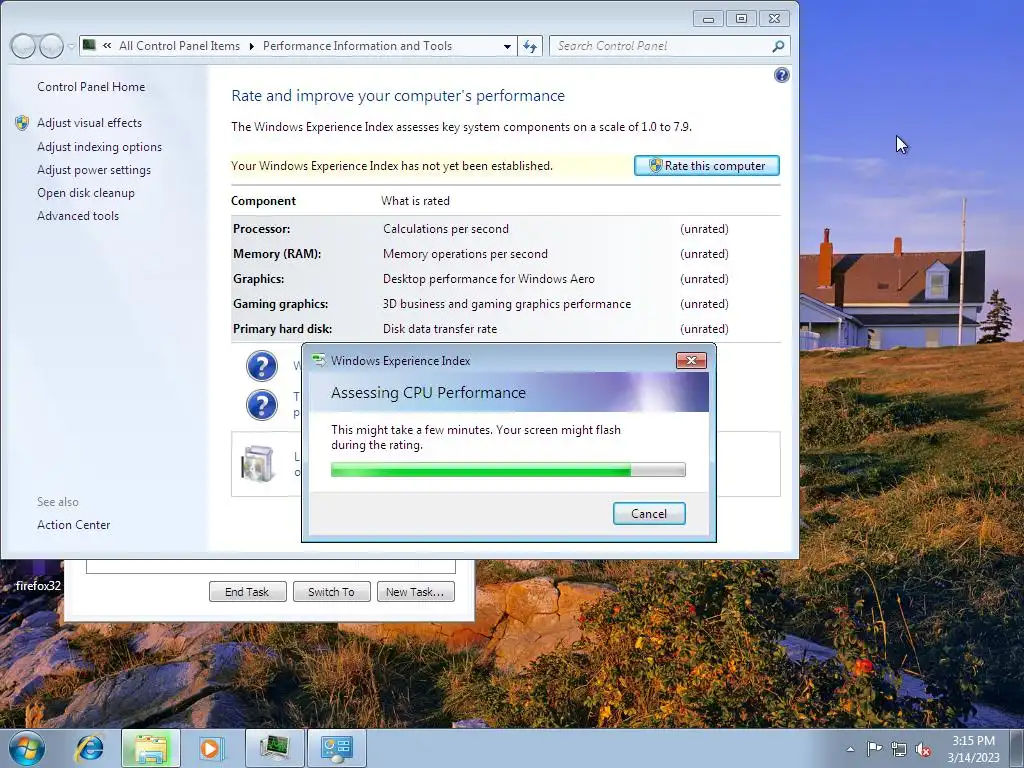Cancel the CPU performance assessment
The image size is (1024, 768).
tap(648, 513)
